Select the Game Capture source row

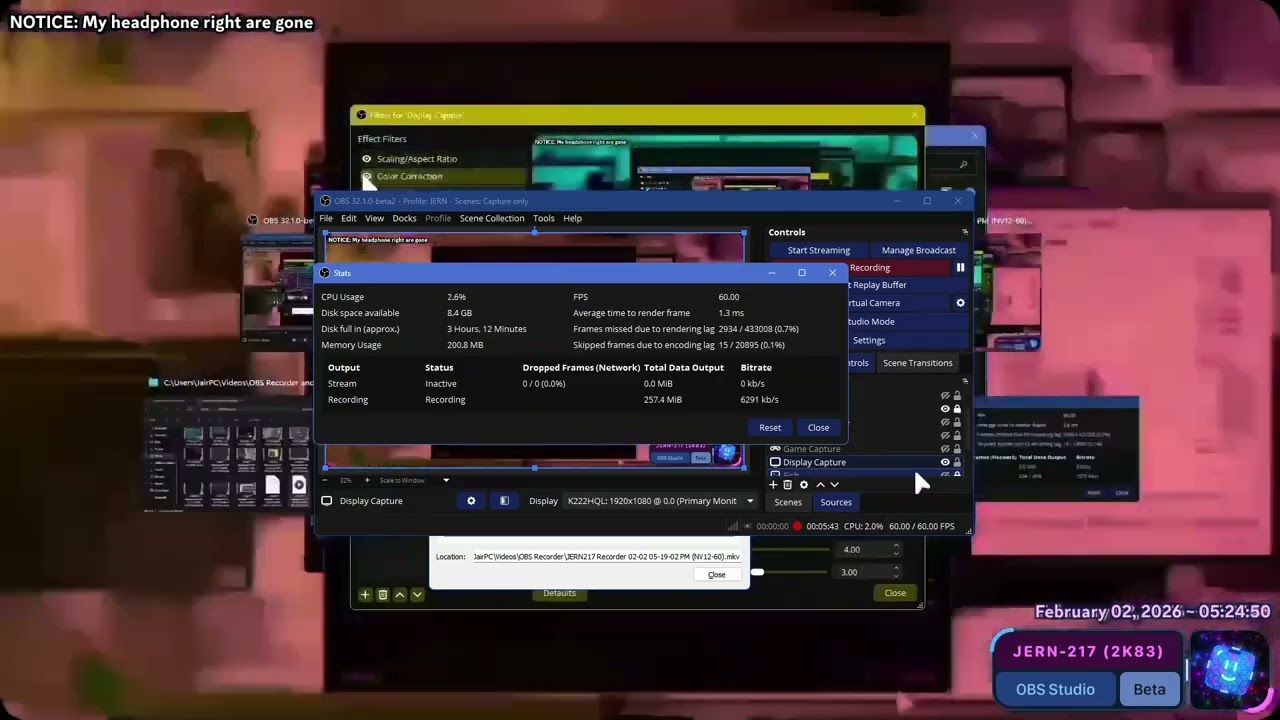pos(866,449)
